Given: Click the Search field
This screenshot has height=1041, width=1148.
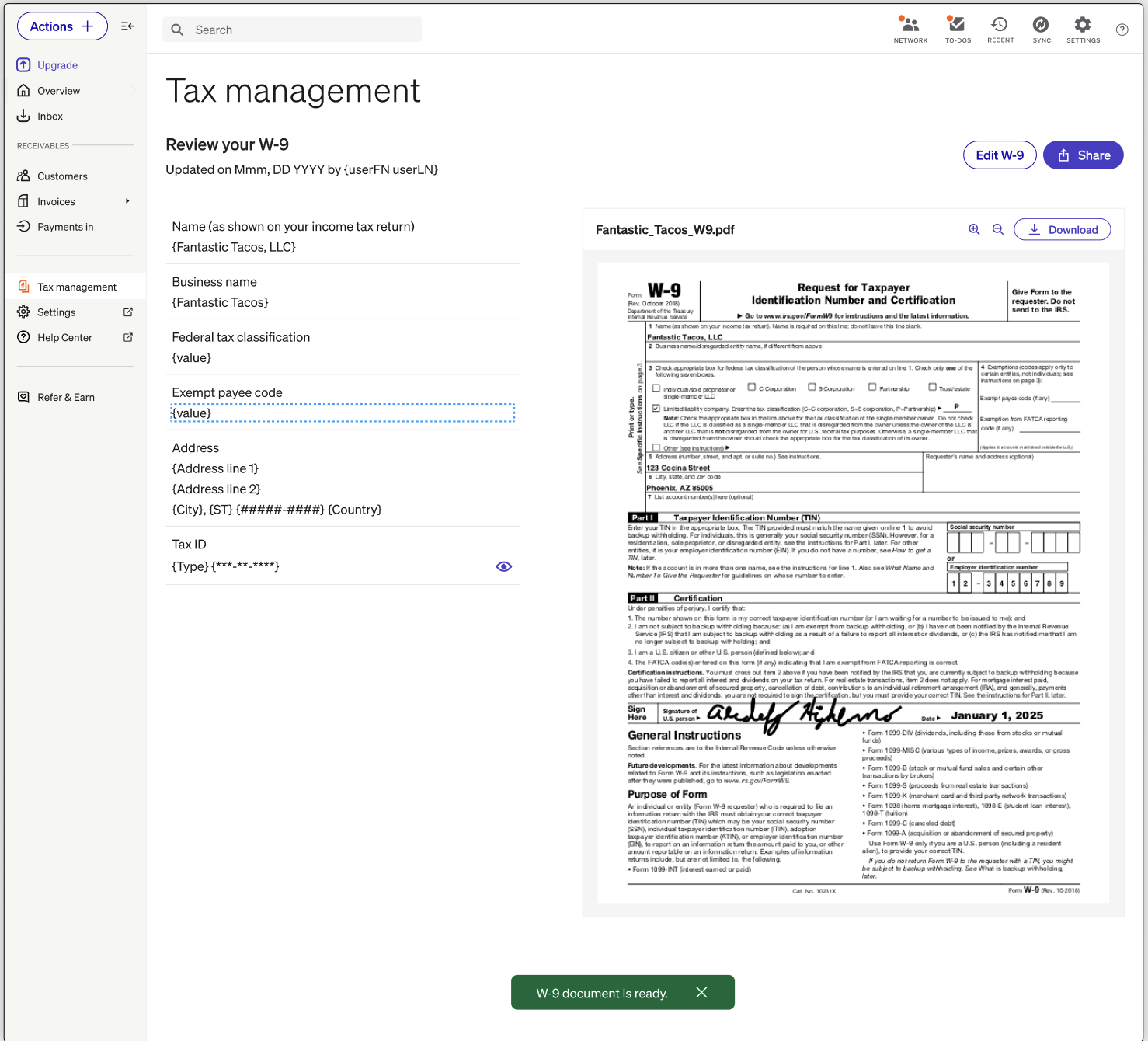Looking at the screenshot, I should pyautogui.click(x=292, y=30).
